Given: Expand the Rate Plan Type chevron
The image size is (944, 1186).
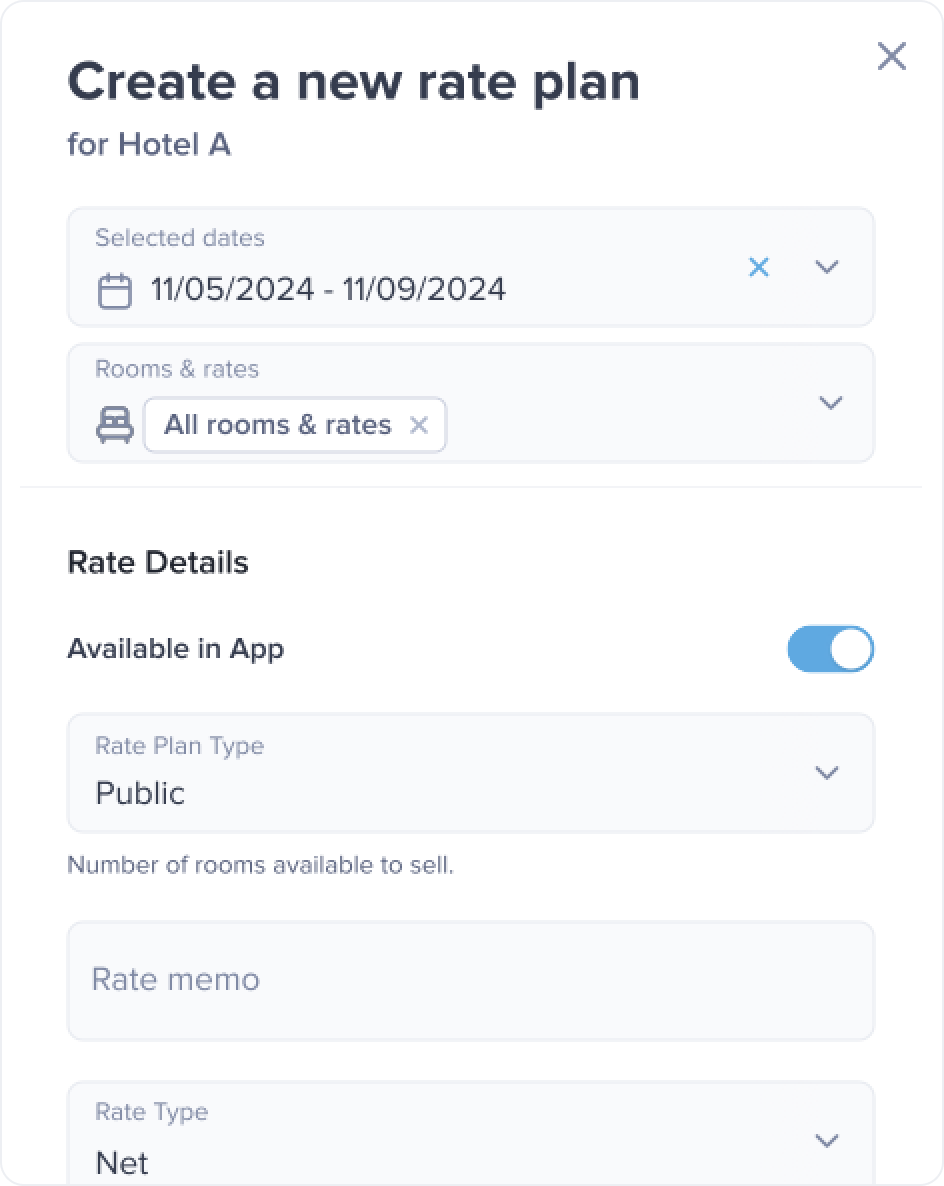Looking at the screenshot, I should click(x=826, y=773).
